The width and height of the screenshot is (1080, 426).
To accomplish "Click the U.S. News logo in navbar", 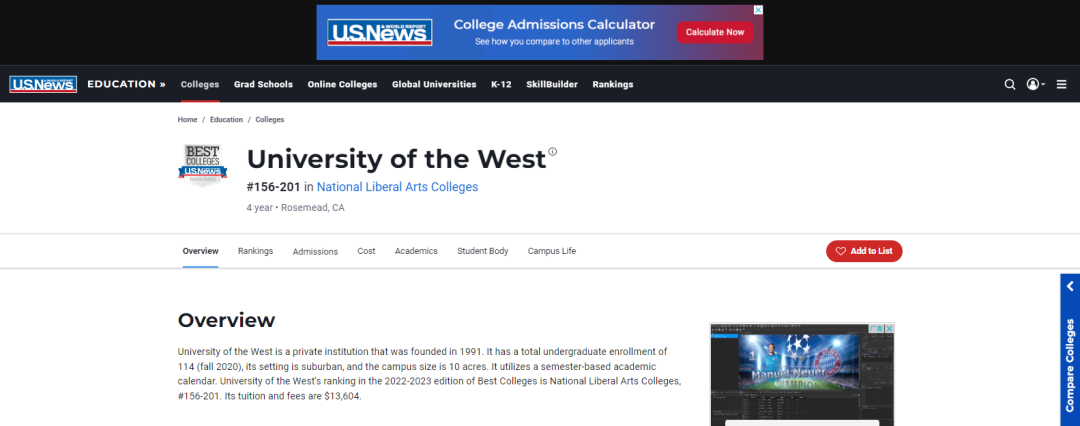I will [x=43, y=85].
